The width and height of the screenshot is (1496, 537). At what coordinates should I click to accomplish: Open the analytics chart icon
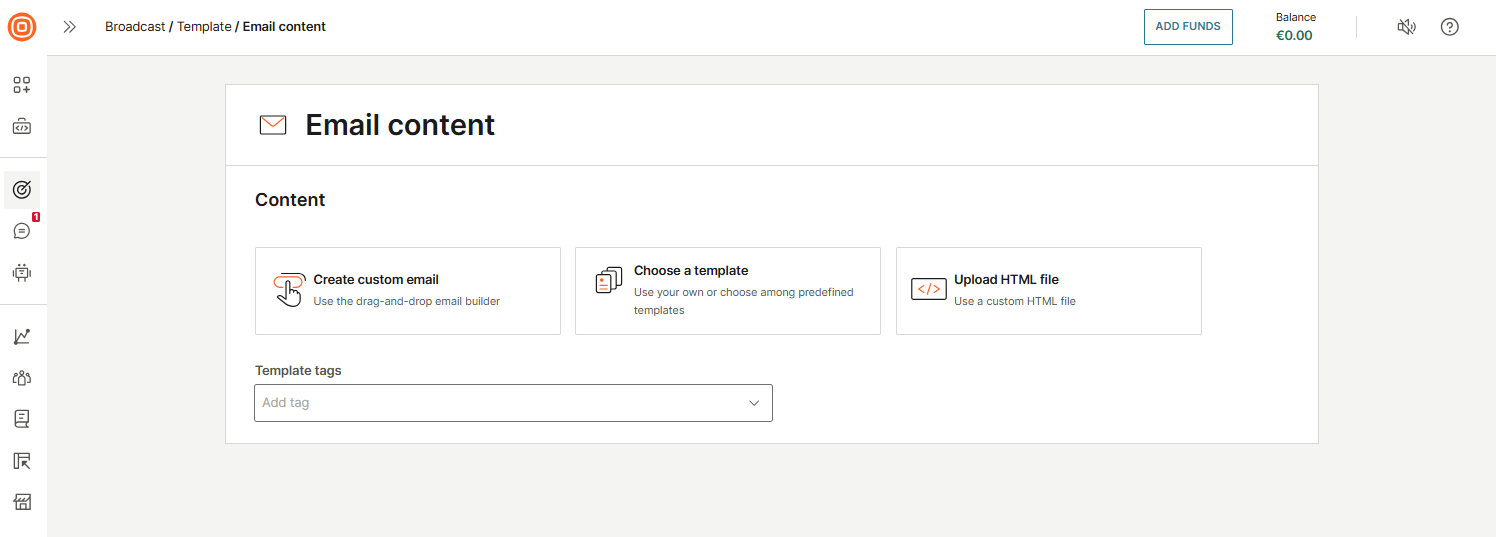coord(22,336)
